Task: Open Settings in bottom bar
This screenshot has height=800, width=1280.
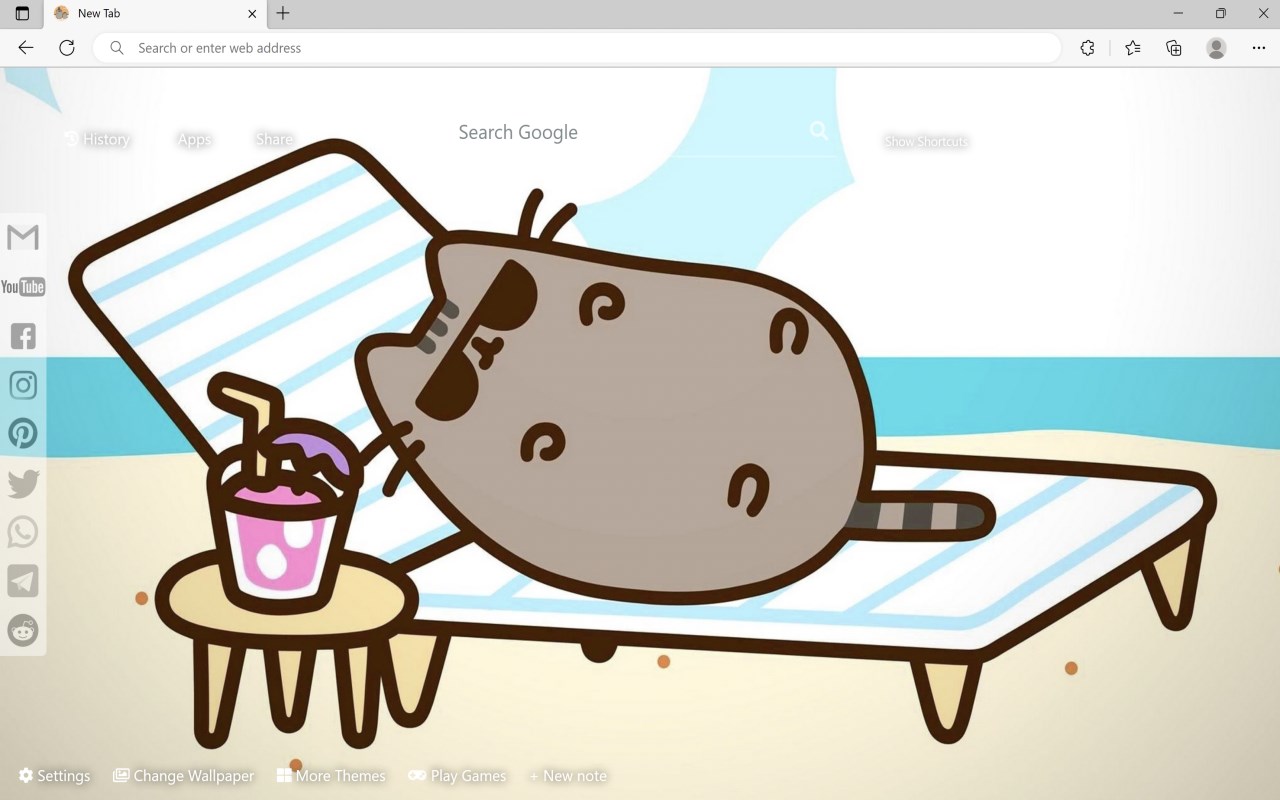Action: 55,776
